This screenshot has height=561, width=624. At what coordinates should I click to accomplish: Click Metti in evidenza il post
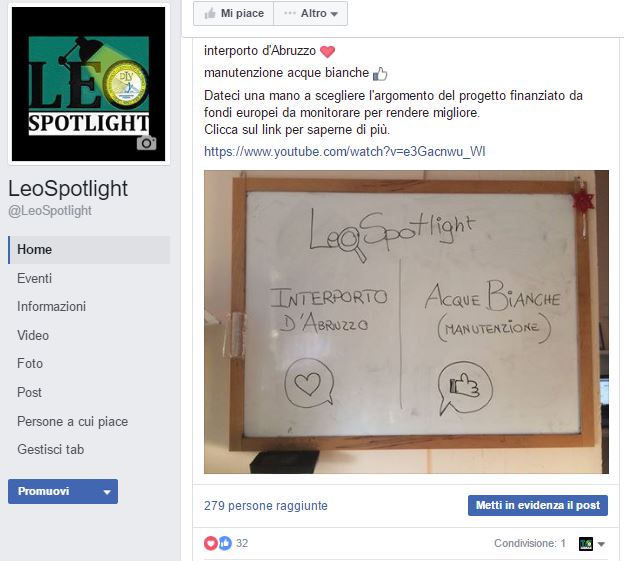[x=538, y=505]
